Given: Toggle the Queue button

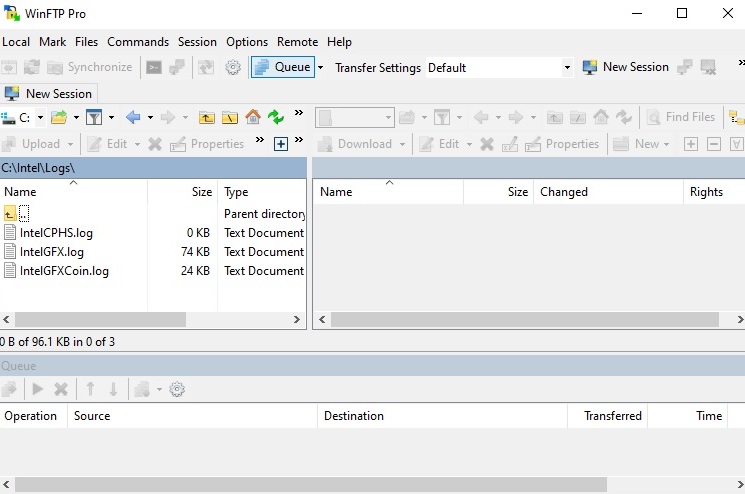Looking at the screenshot, I should point(283,67).
